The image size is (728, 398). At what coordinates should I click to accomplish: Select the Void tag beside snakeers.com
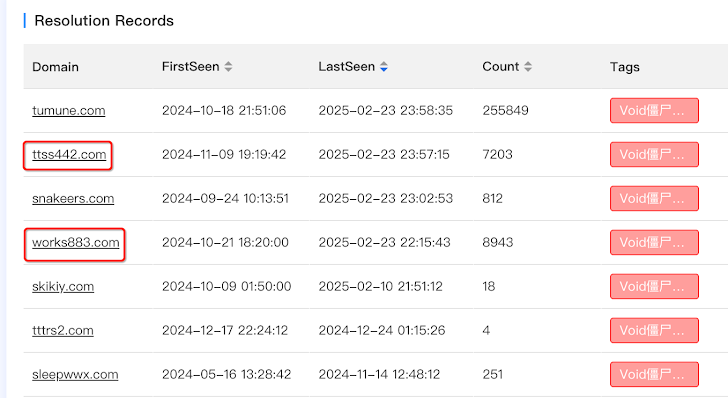[654, 199]
